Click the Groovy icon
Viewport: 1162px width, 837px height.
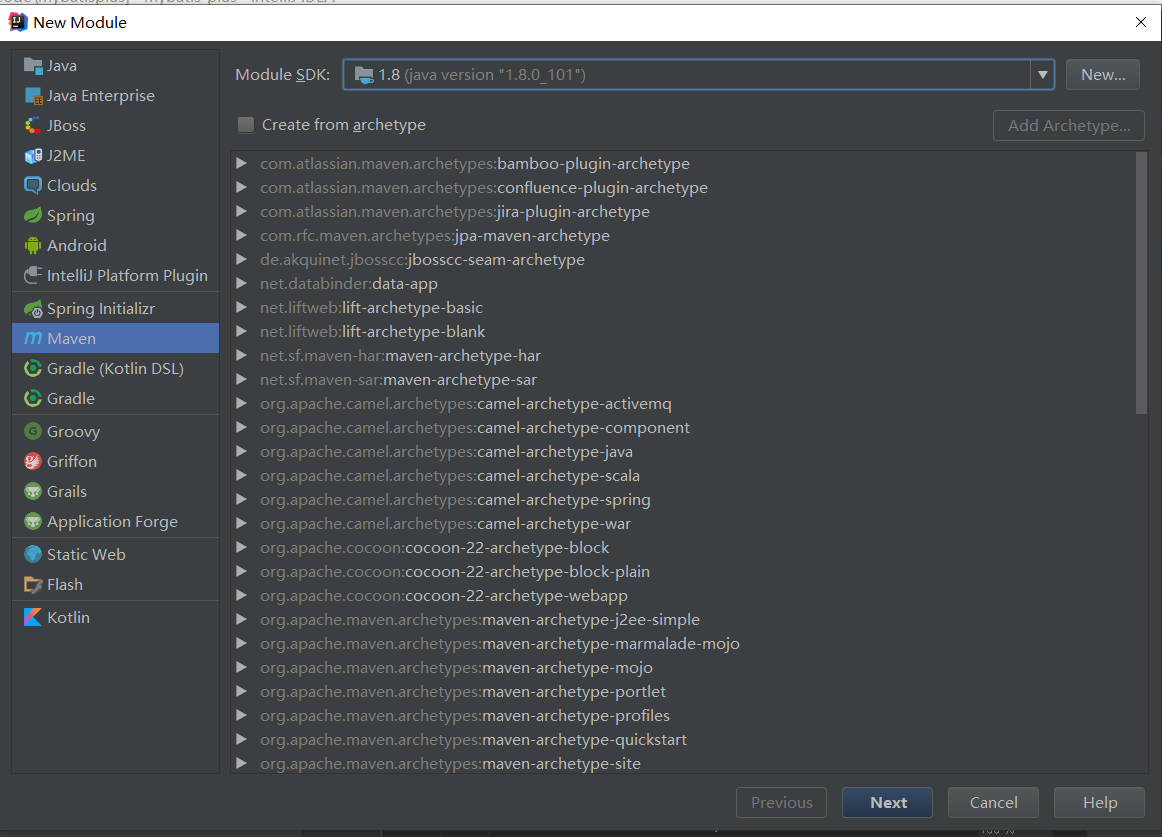pos(33,431)
